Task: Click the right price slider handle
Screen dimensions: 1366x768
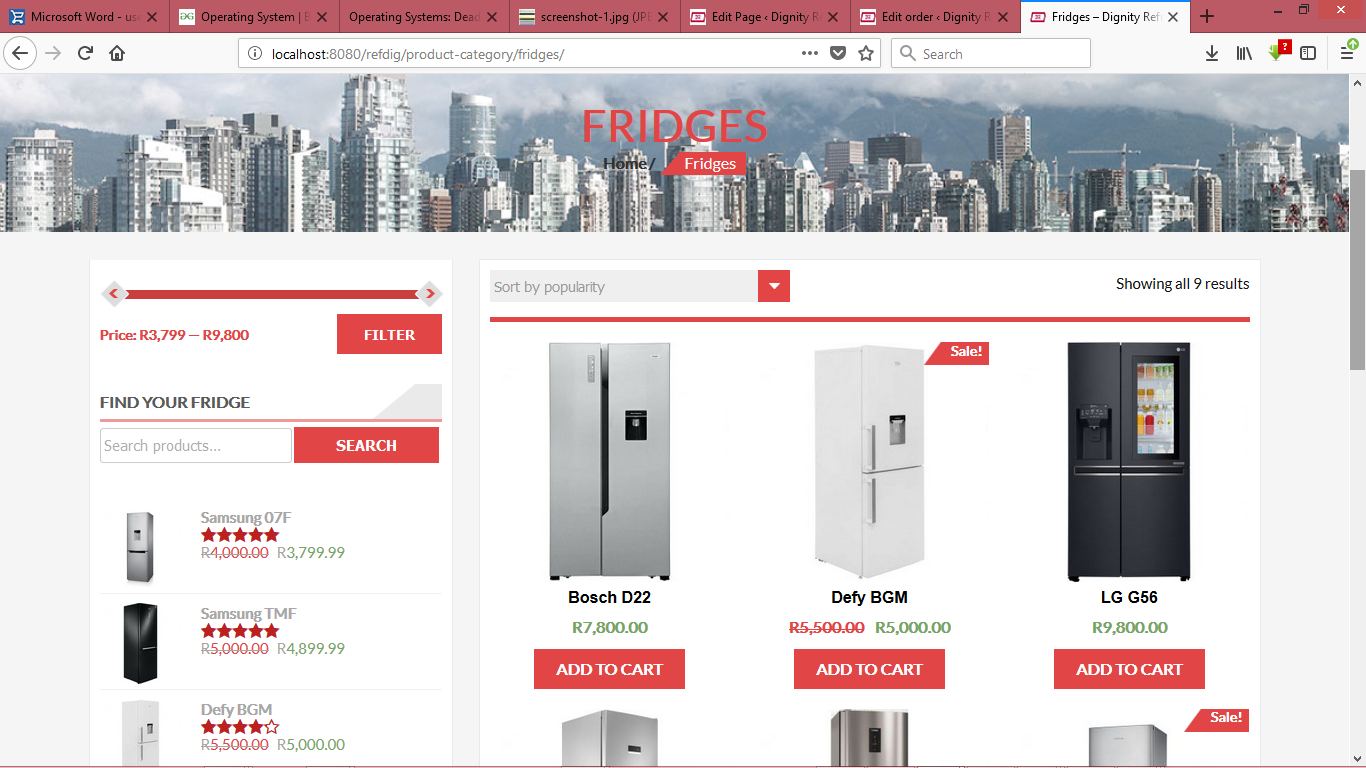Action: click(x=429, y=294)
